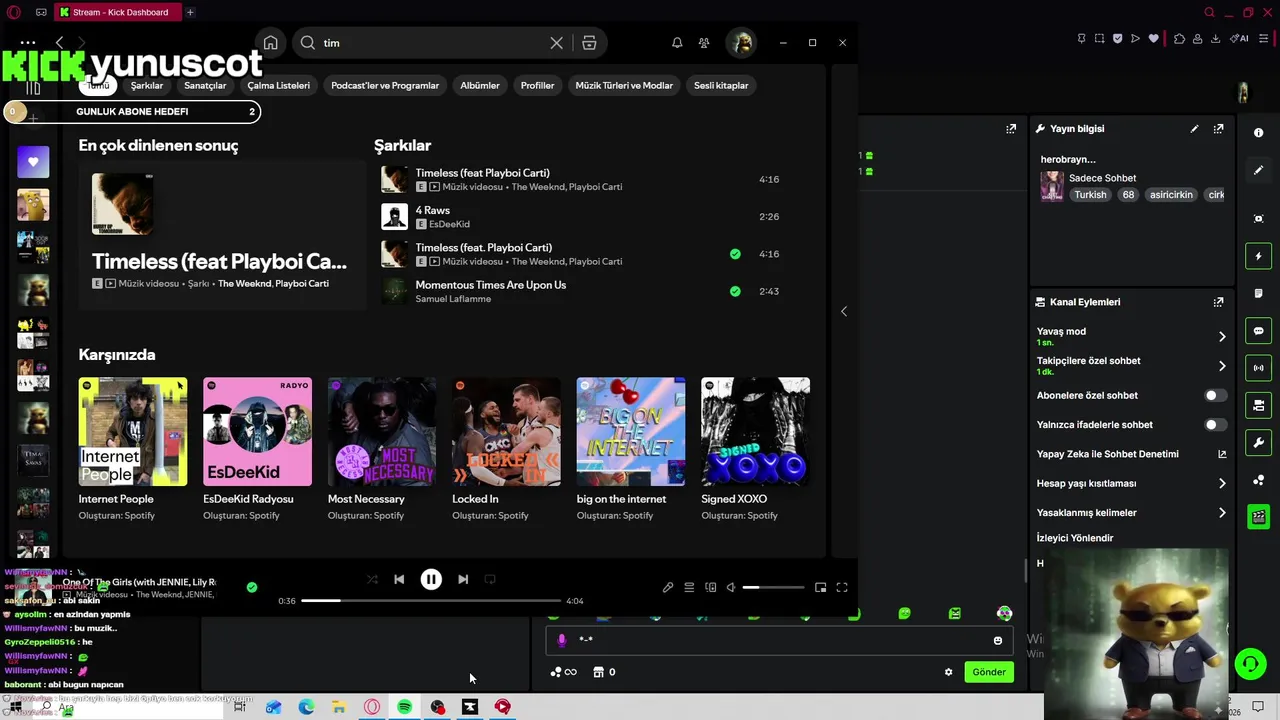Select the Profiller filter chip
Screen dimensions: 1280x720
pos(537,85)
